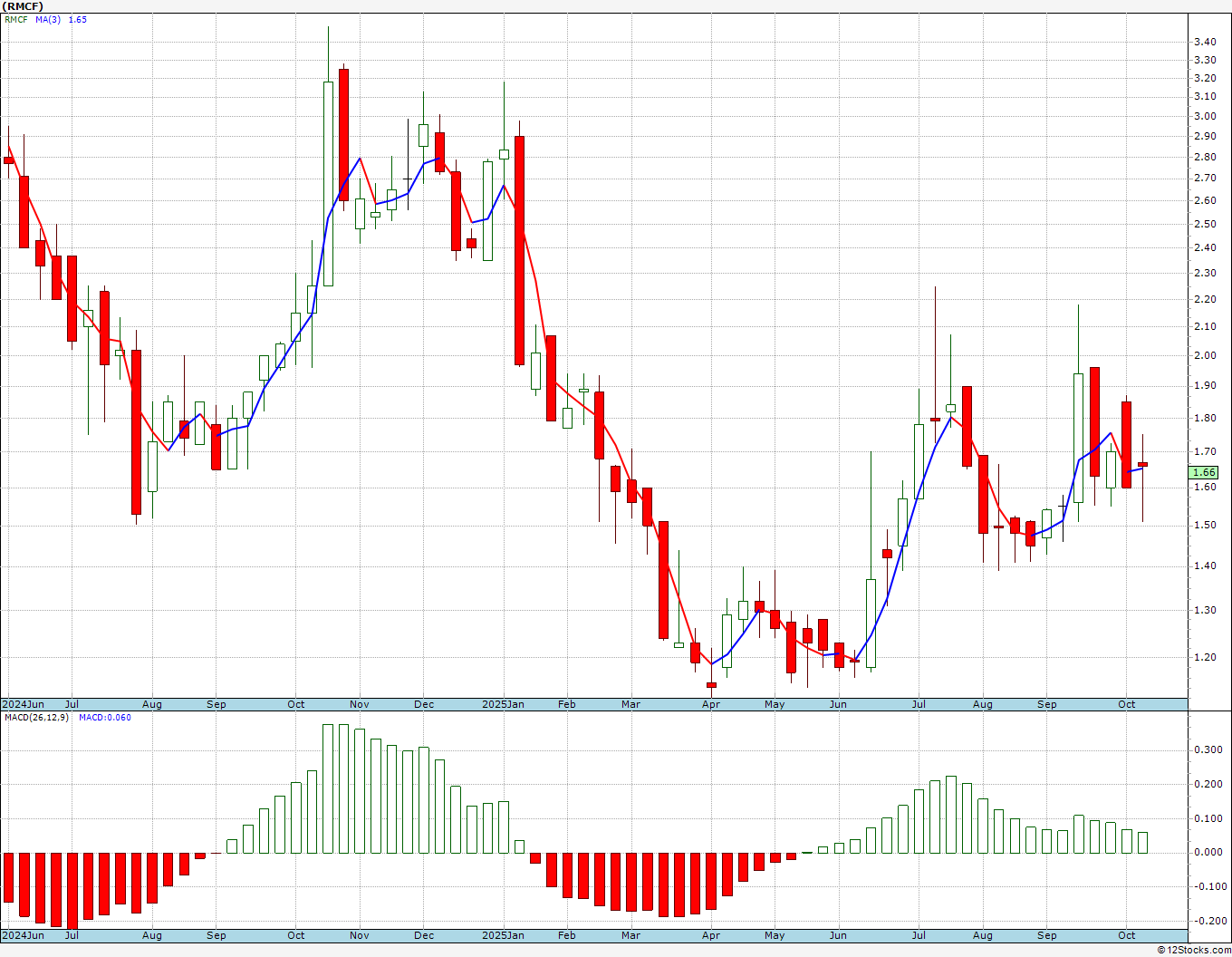Click Nov on the price chart time axis

360,704
